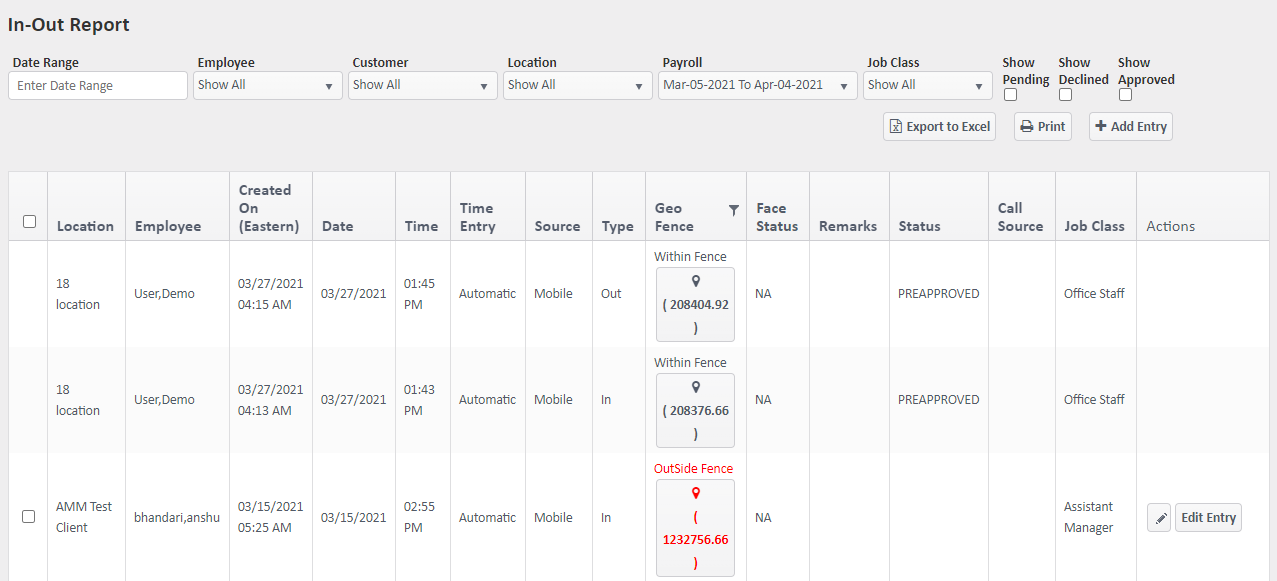Expand the Customer Show All dropdown

click(x=422, y=85)
